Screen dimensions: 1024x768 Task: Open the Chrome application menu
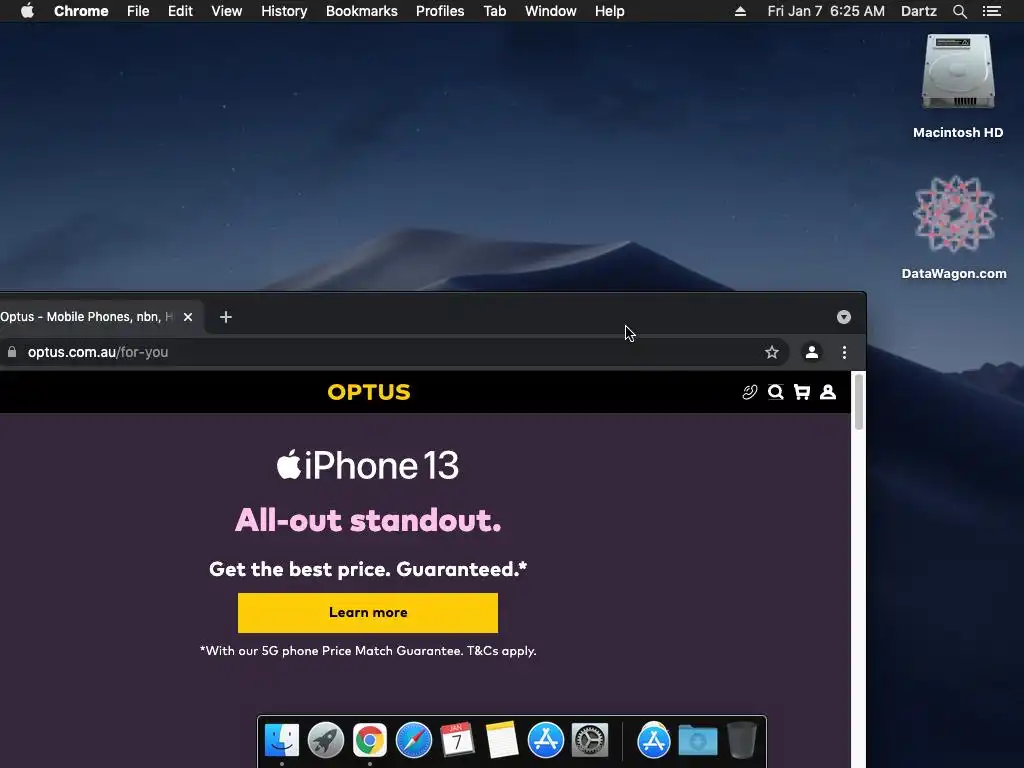(81, 11)
